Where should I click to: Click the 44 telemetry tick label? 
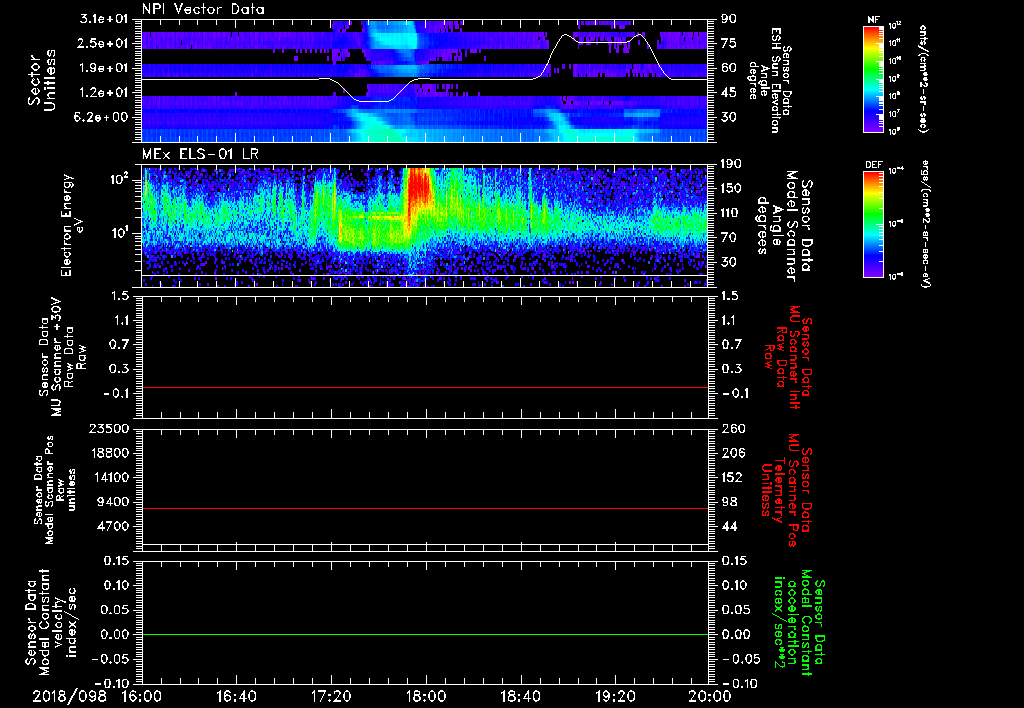[x=728, y=526]
